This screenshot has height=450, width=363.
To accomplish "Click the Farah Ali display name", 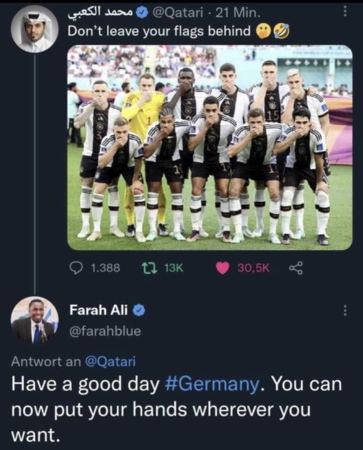I will click(x=99, y=310).
